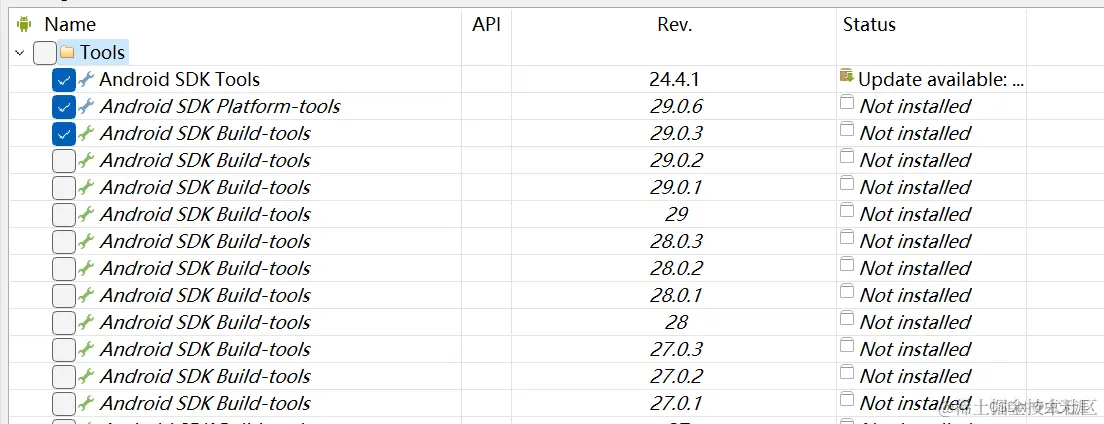Screen dimensions: 1104x424
Task: Click Not installed status icon for rev 29.0.3
Action: (x=847, y=130)
